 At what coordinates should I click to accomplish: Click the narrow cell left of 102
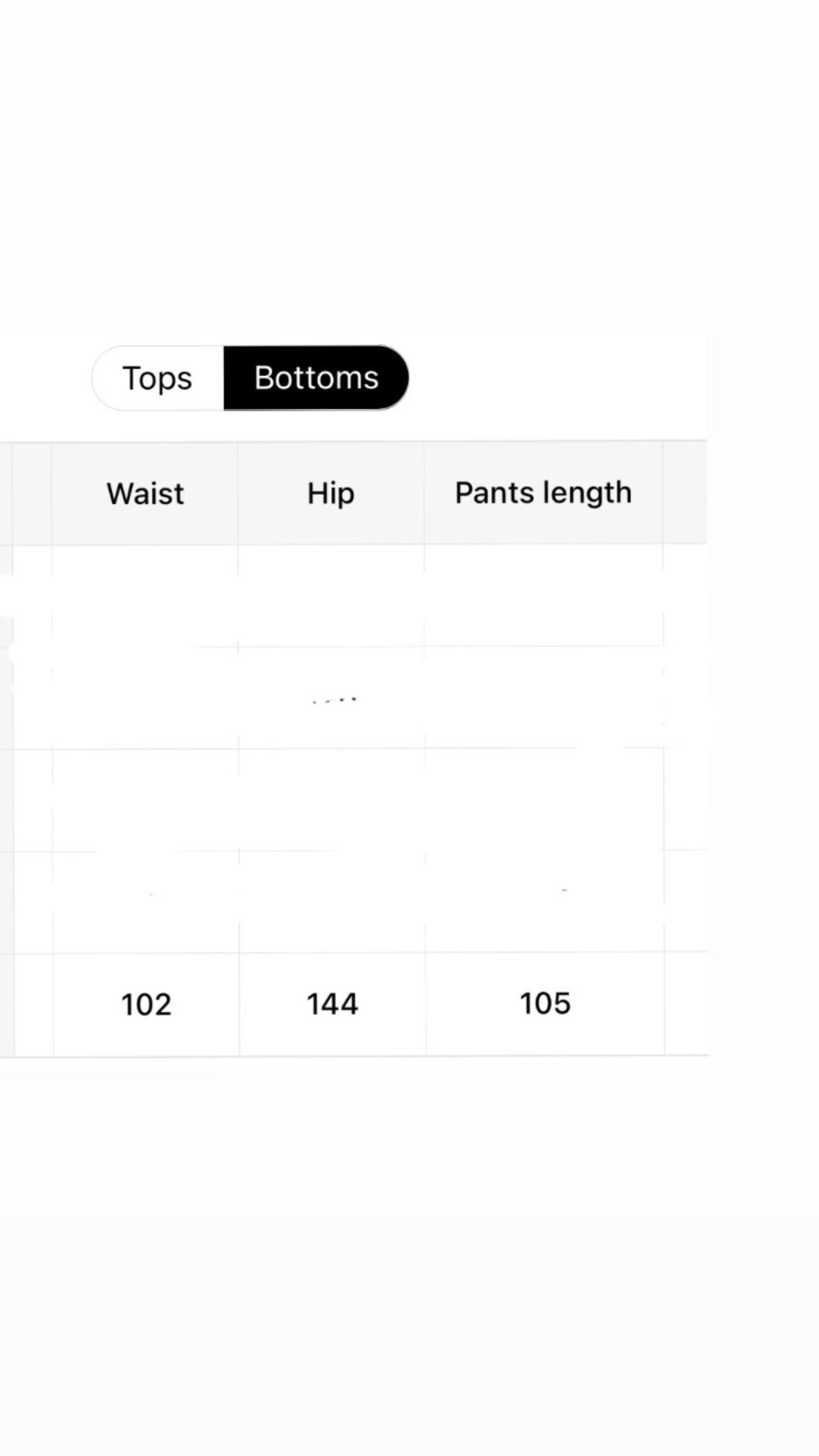pos(33,1004)
